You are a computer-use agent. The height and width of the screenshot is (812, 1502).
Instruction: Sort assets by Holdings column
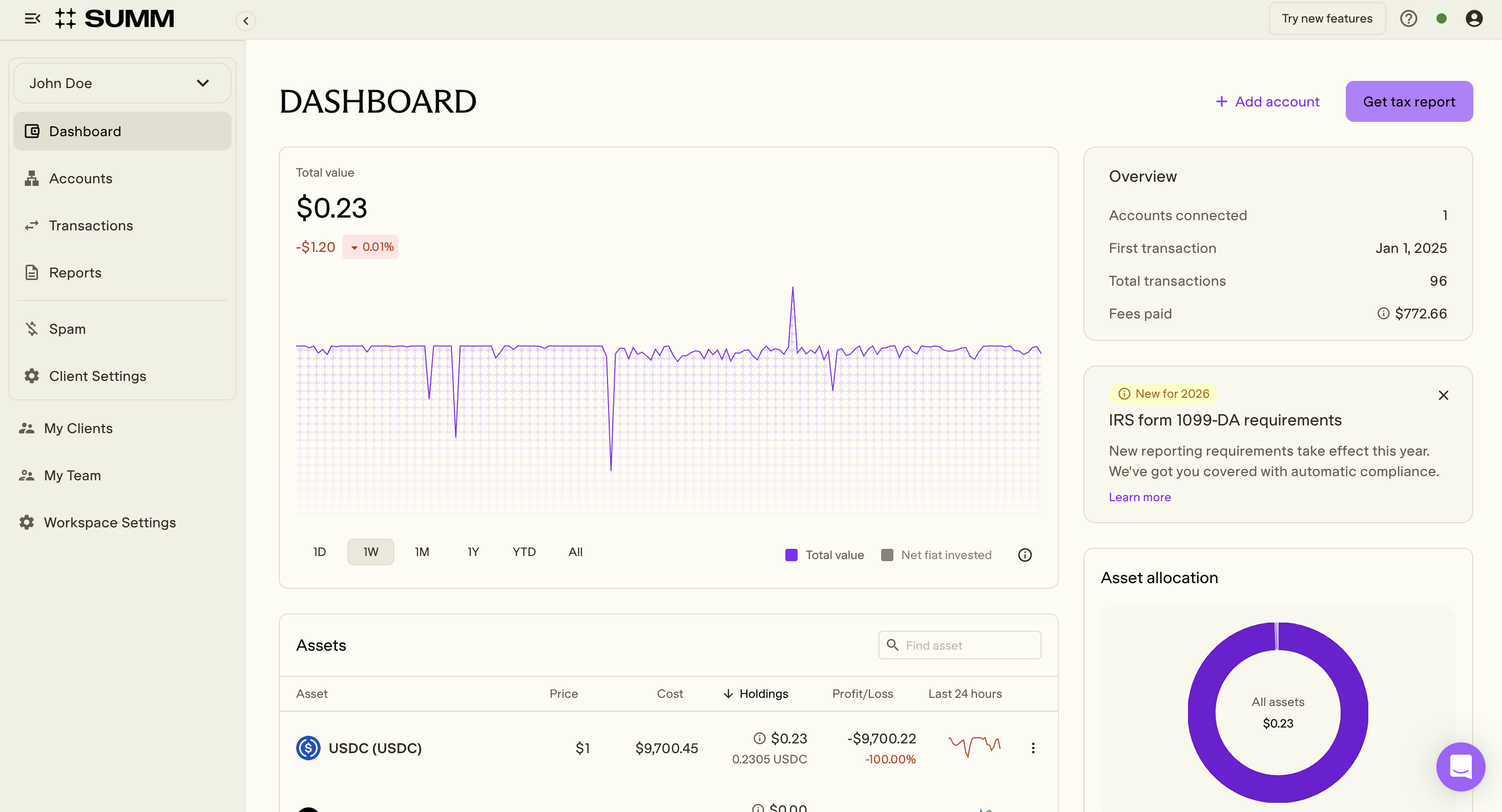tap(756, 694)
